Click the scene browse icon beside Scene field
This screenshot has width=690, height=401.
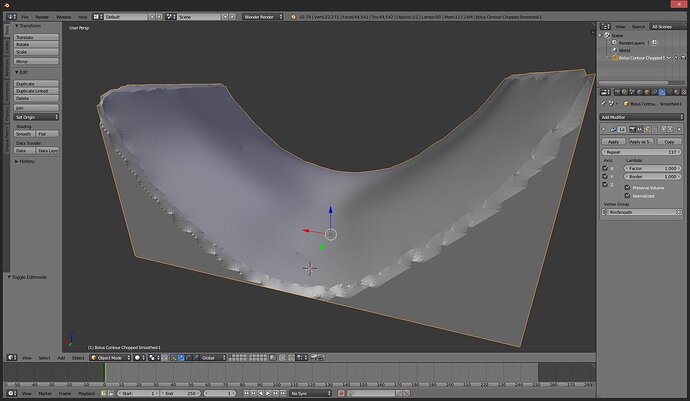click(171, 17)
